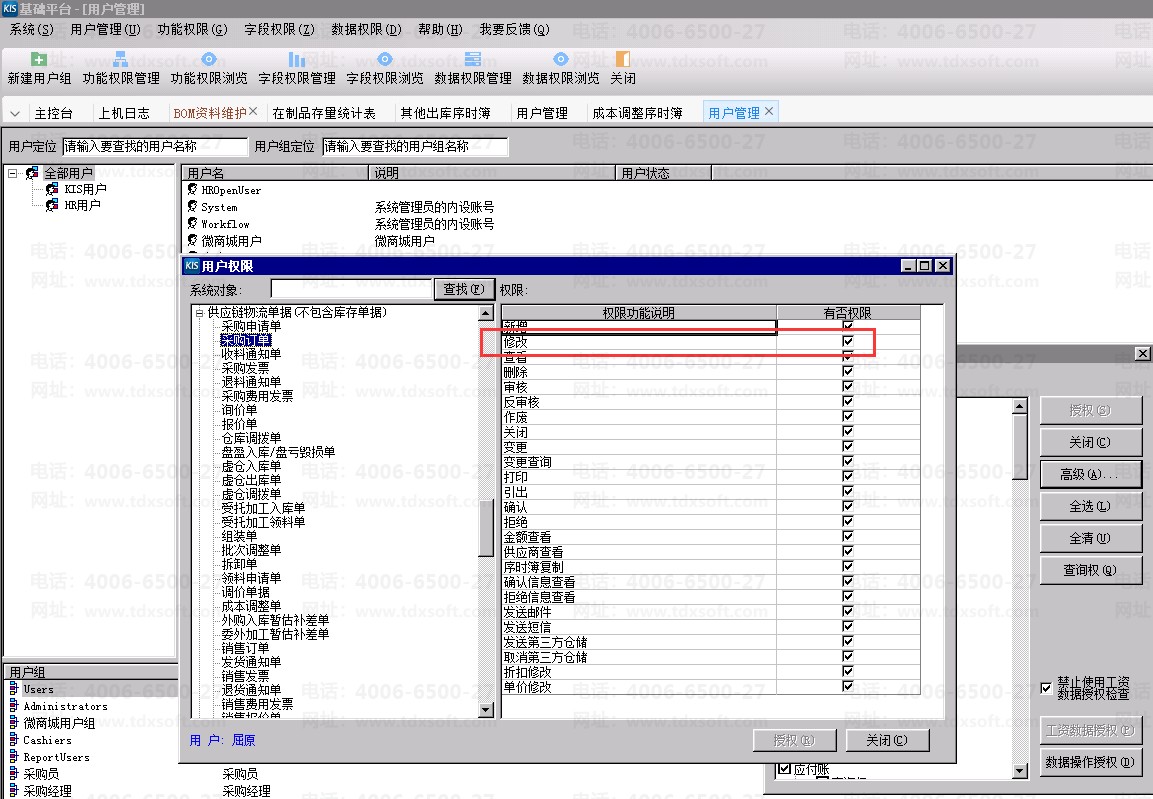
Task: Select the HROpenUser user icon
Action: click(193, 190)
